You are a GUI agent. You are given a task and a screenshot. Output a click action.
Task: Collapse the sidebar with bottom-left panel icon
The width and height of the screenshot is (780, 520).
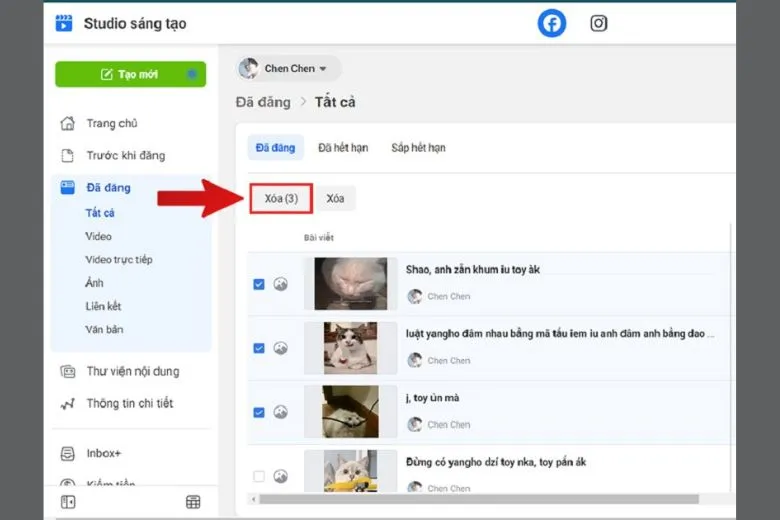68,502
